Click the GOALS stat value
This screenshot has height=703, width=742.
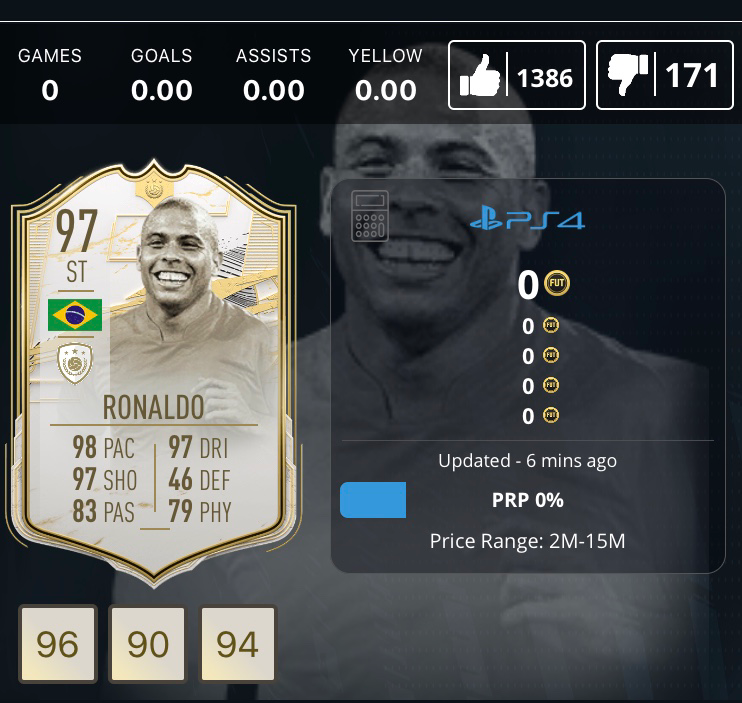161,90
